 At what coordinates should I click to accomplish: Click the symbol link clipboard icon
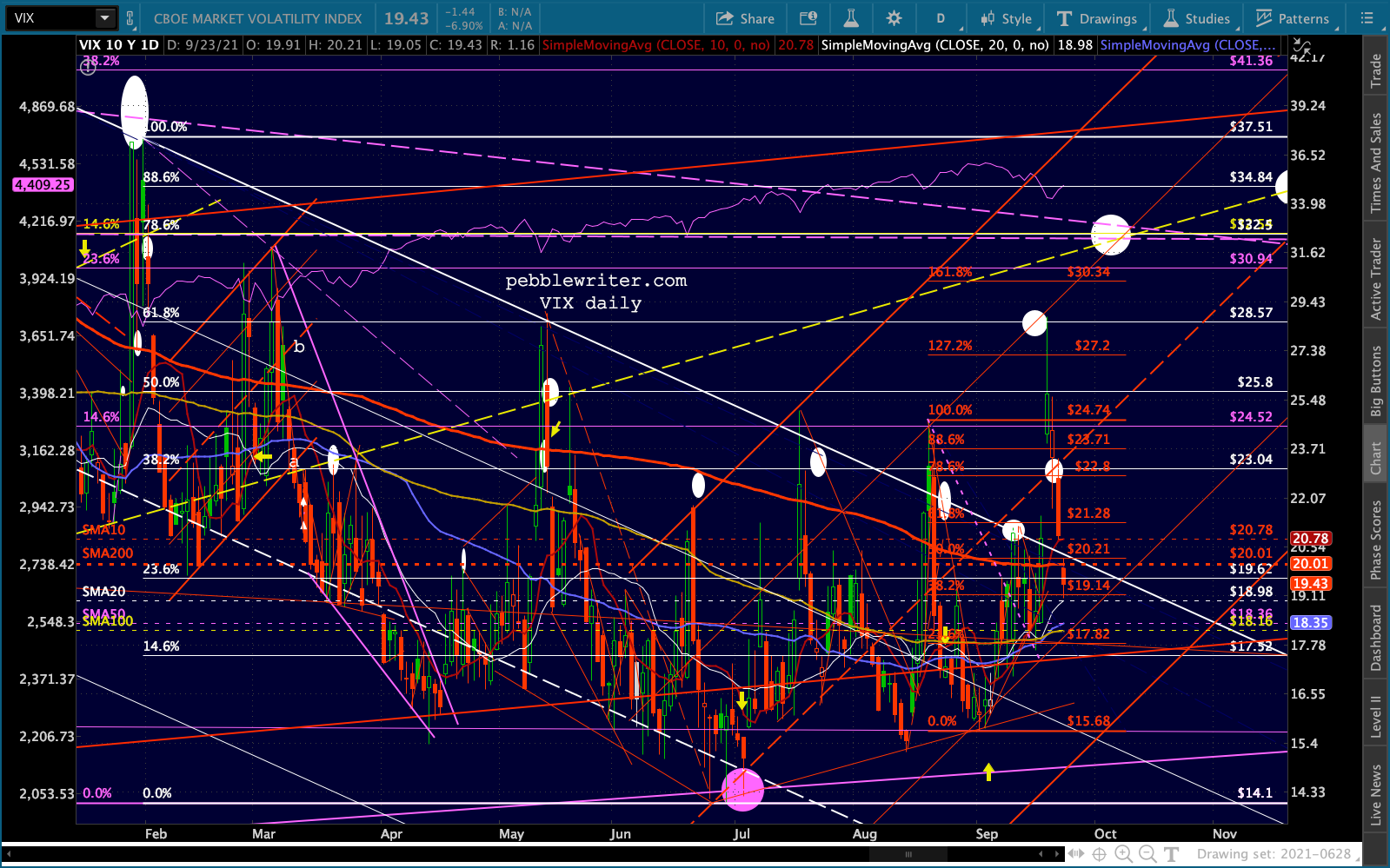[130, 18]
